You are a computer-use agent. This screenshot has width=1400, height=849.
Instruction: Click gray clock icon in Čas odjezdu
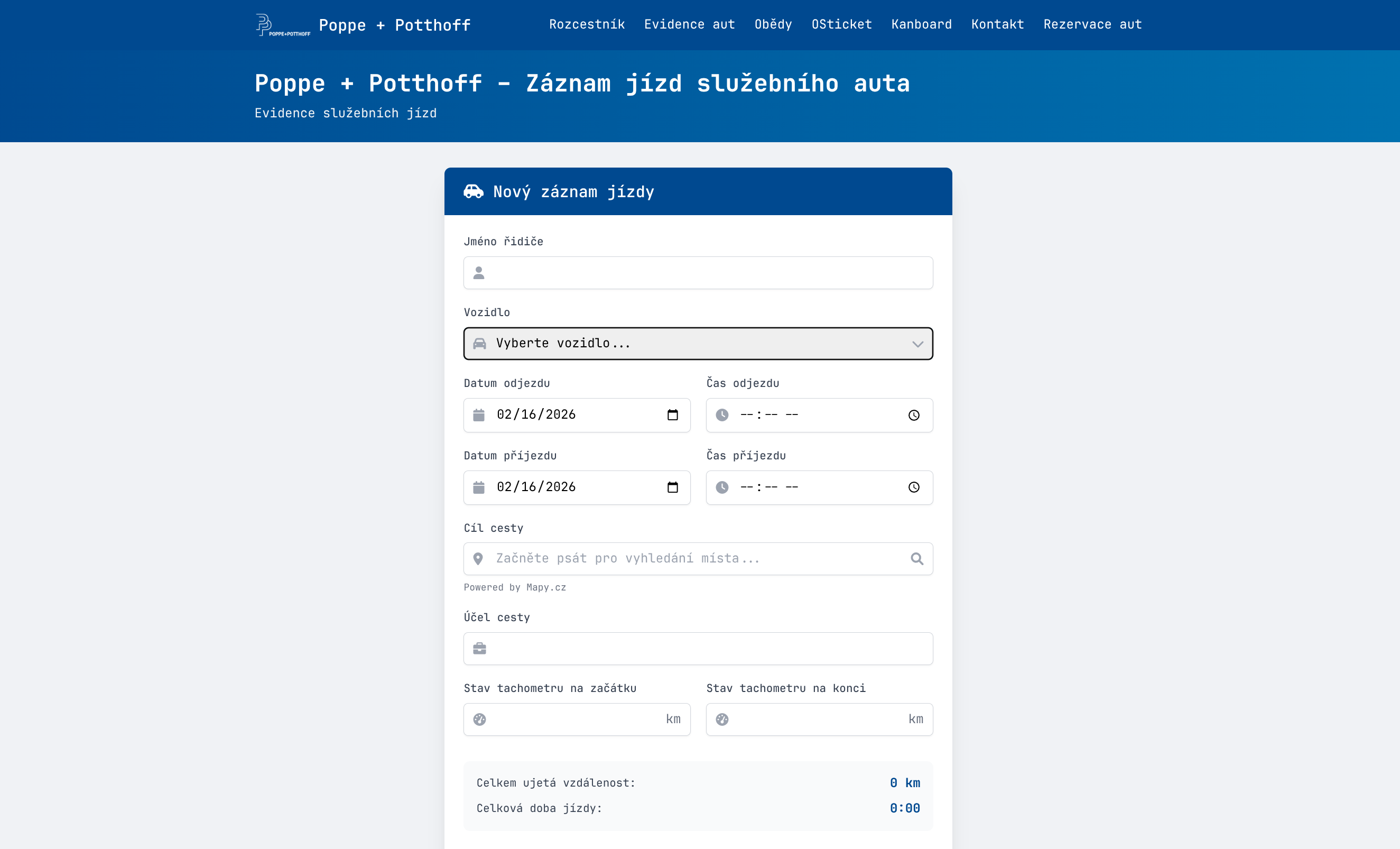tap(722, 415)
